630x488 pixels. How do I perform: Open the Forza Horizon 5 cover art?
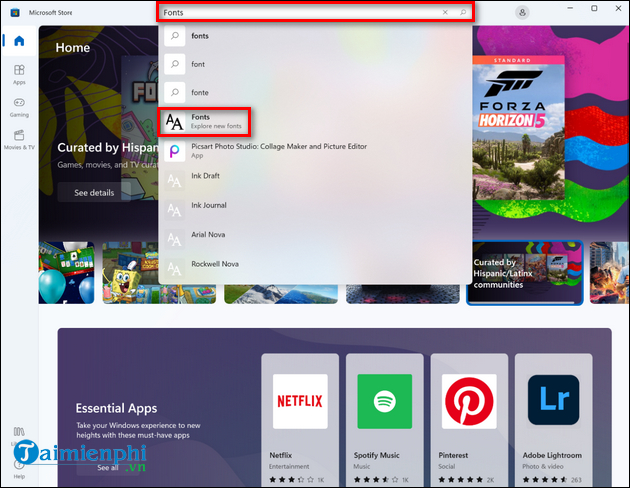pyautogui.click(x=518, y=128)
